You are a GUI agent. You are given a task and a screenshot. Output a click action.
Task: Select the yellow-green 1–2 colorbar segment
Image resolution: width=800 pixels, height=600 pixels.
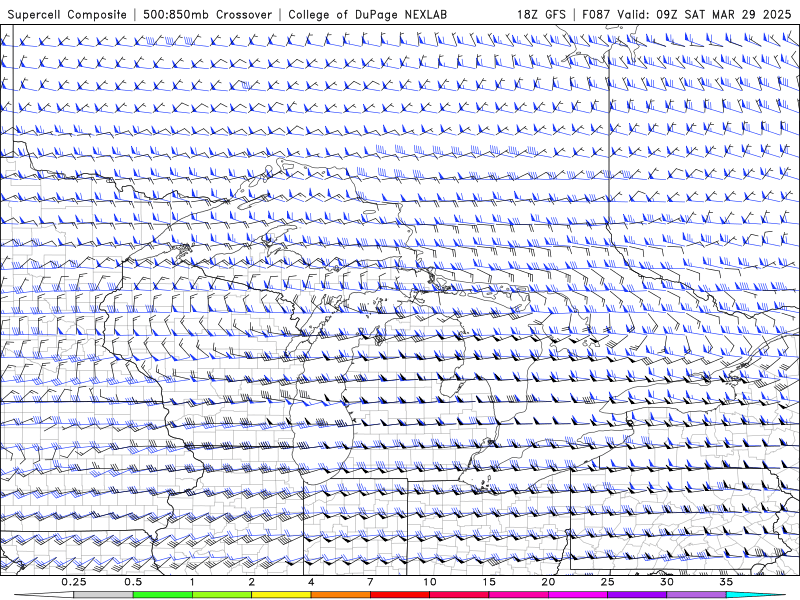221,595
